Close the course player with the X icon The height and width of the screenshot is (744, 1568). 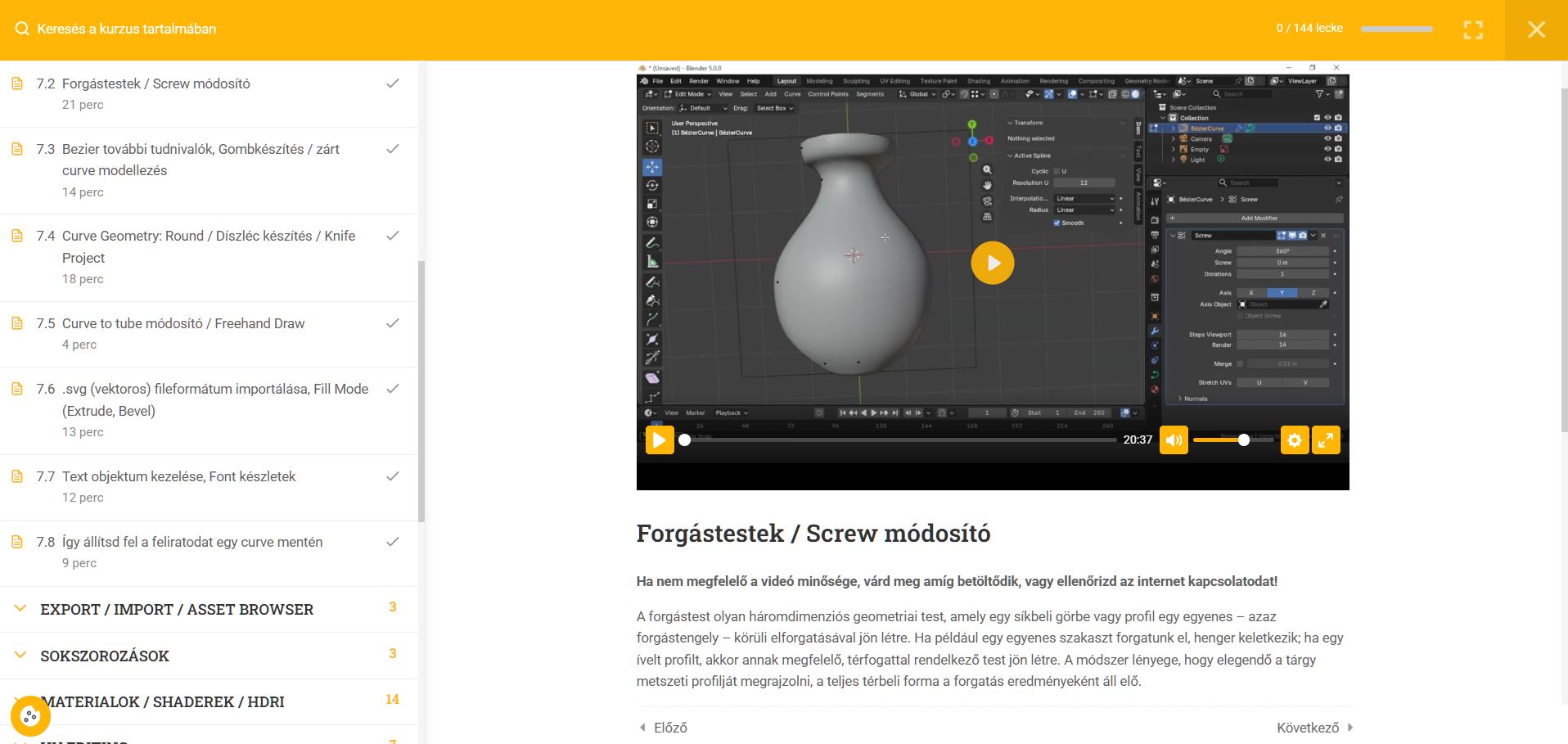point(1535,30)
